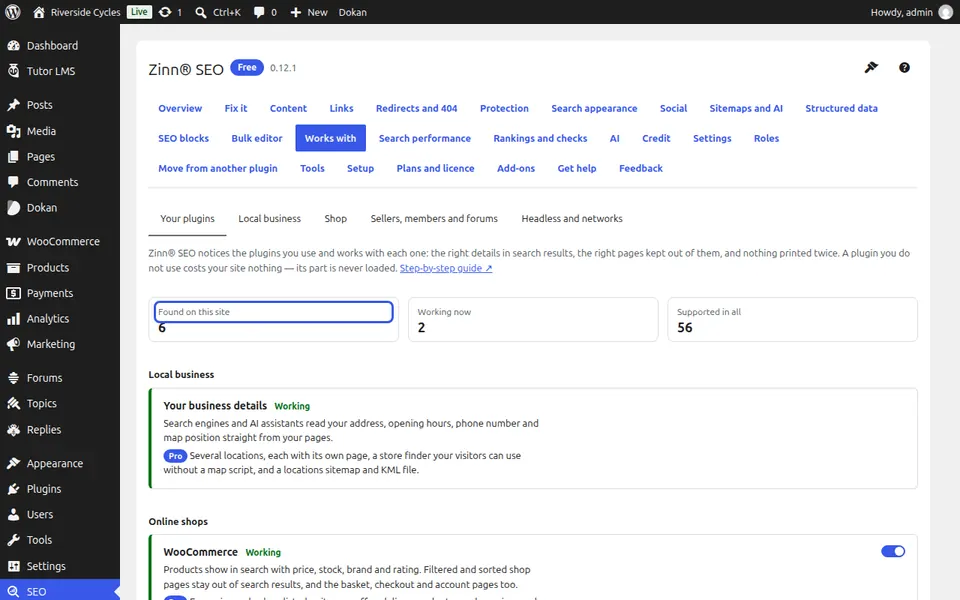Open Sellers, members and forums sub-tab
The width and height of the screenshot is (960, 600).
pos(434,219)
